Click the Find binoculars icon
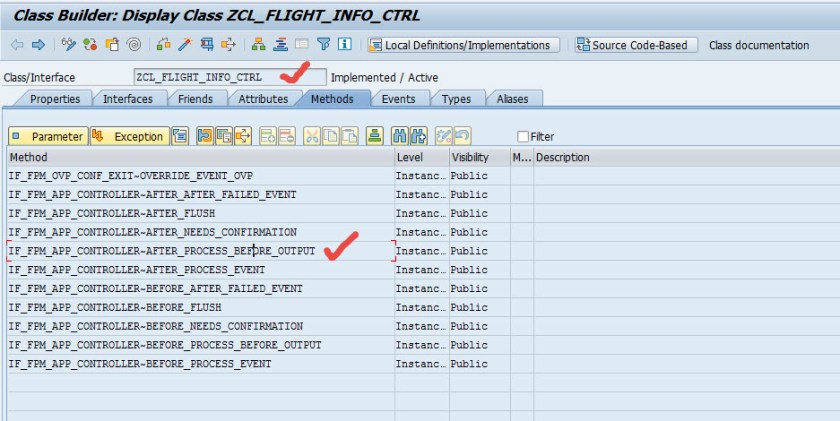 tap(400, 137)
